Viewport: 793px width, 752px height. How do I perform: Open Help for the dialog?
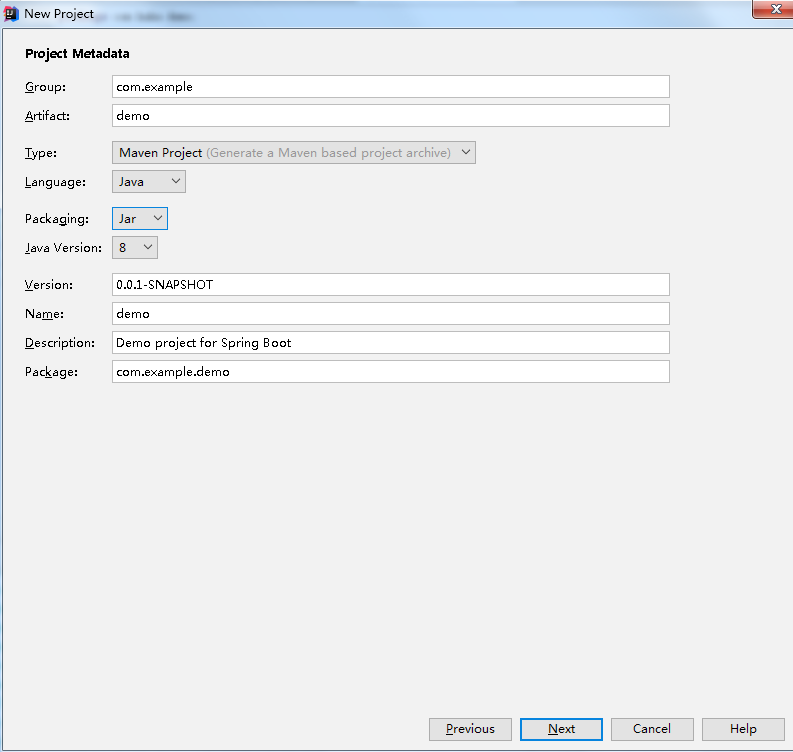[x=743, y=729]
